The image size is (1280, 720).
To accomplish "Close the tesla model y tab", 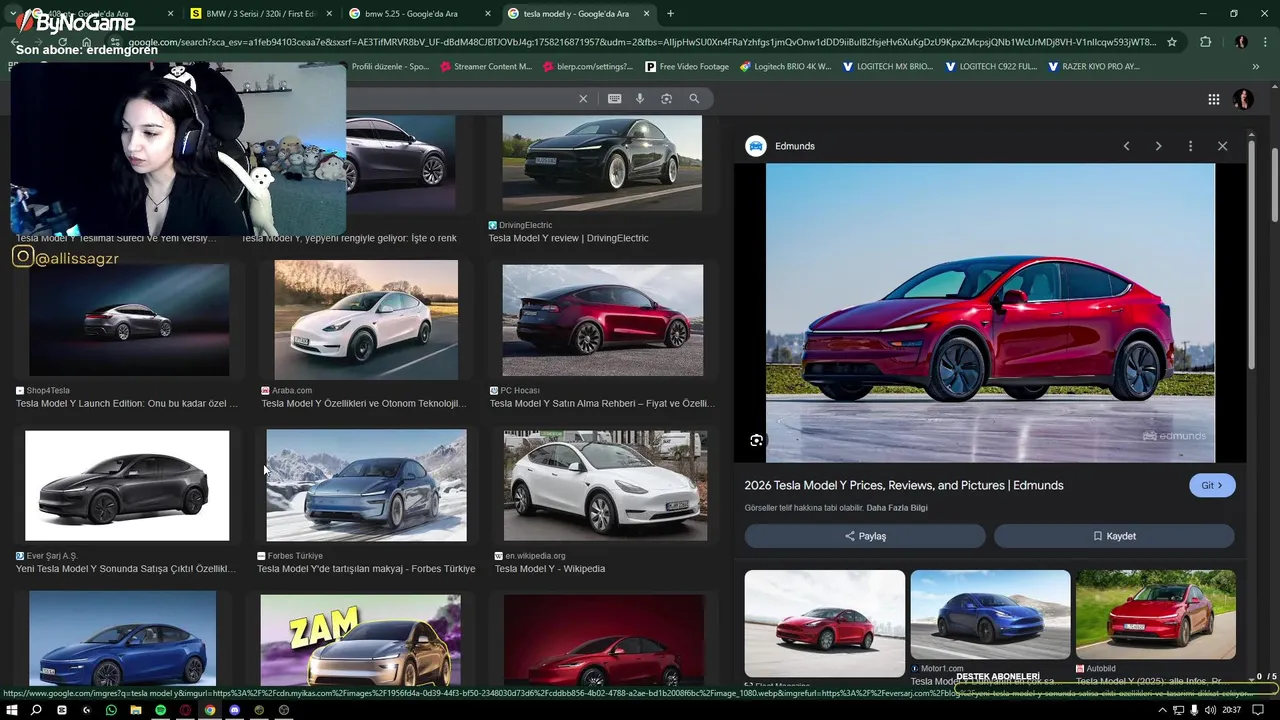I will click(x=646, y=14).
